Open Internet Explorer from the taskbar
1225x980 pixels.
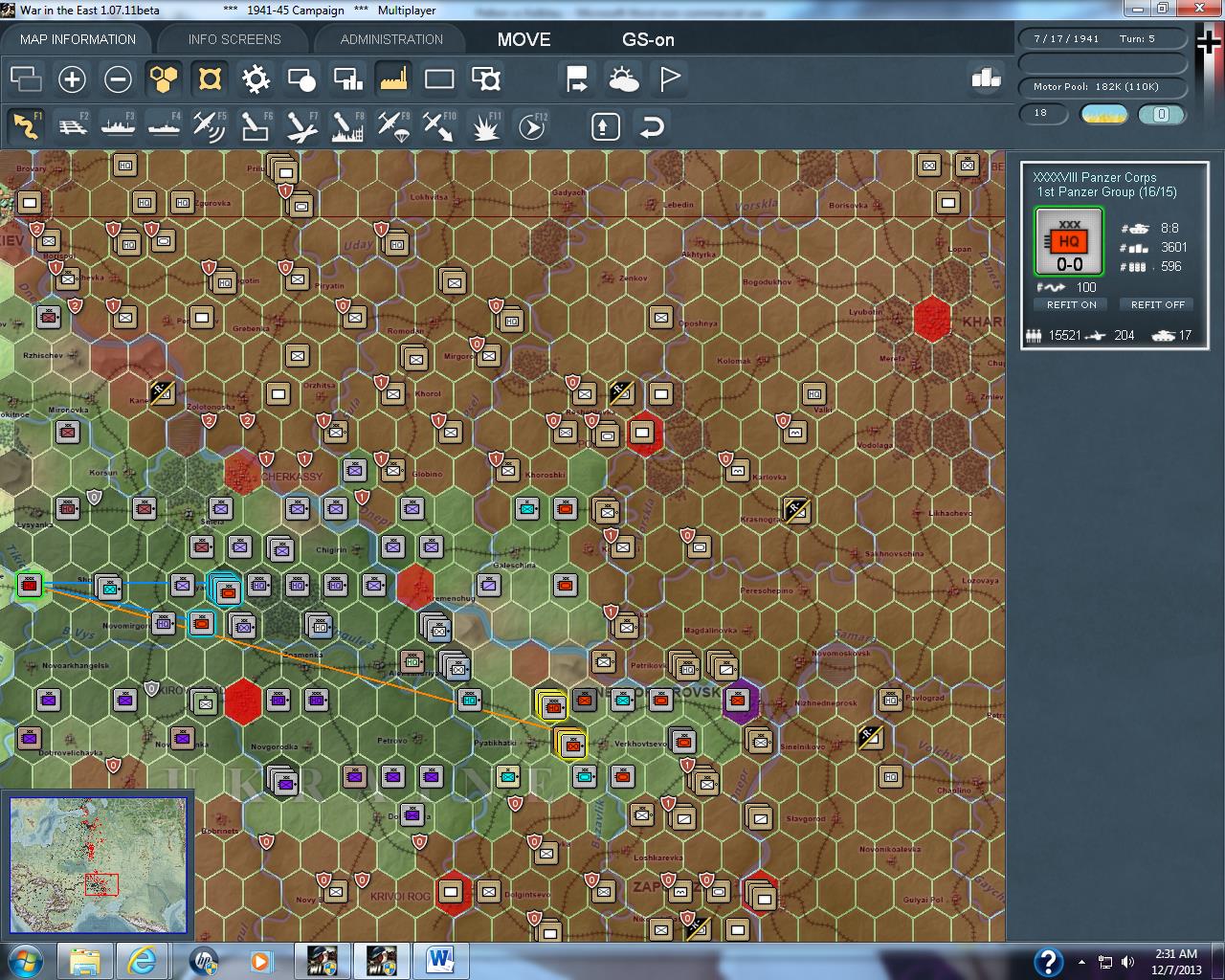point(142,960)
